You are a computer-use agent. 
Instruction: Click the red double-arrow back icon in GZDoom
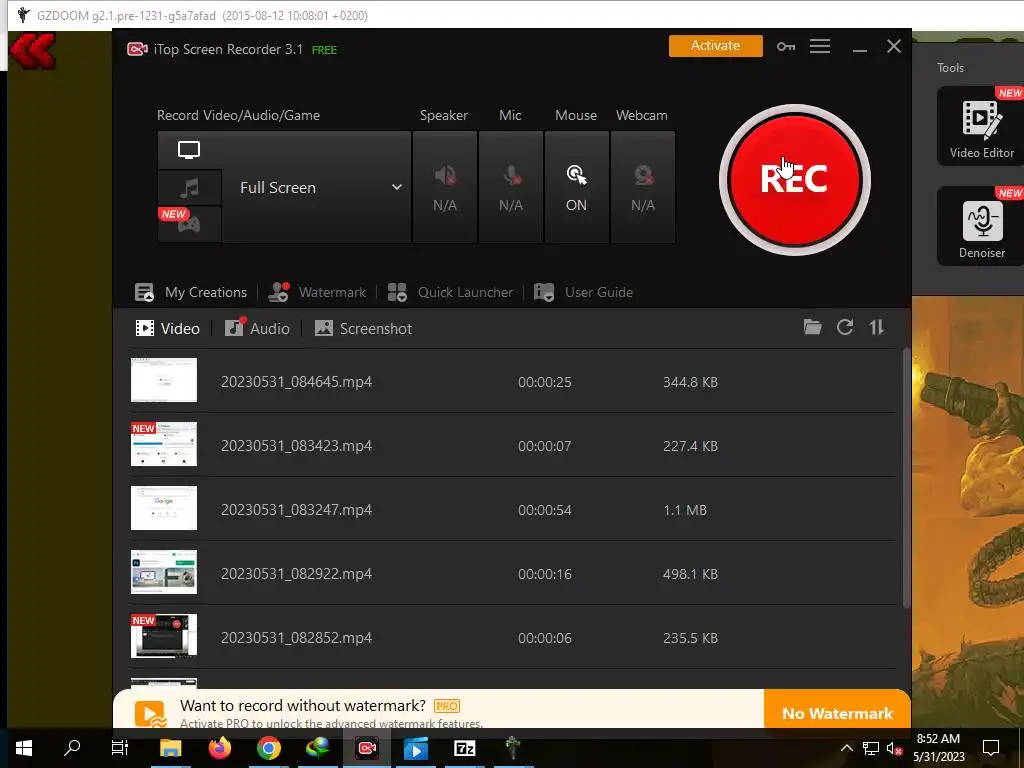[x=33, y=51]
